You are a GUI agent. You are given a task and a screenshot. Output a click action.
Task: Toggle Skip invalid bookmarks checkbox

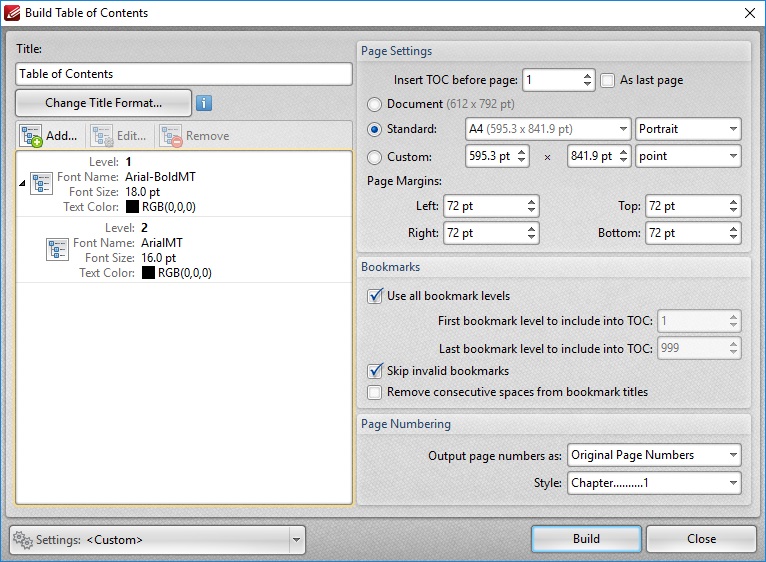coord(375,371)
